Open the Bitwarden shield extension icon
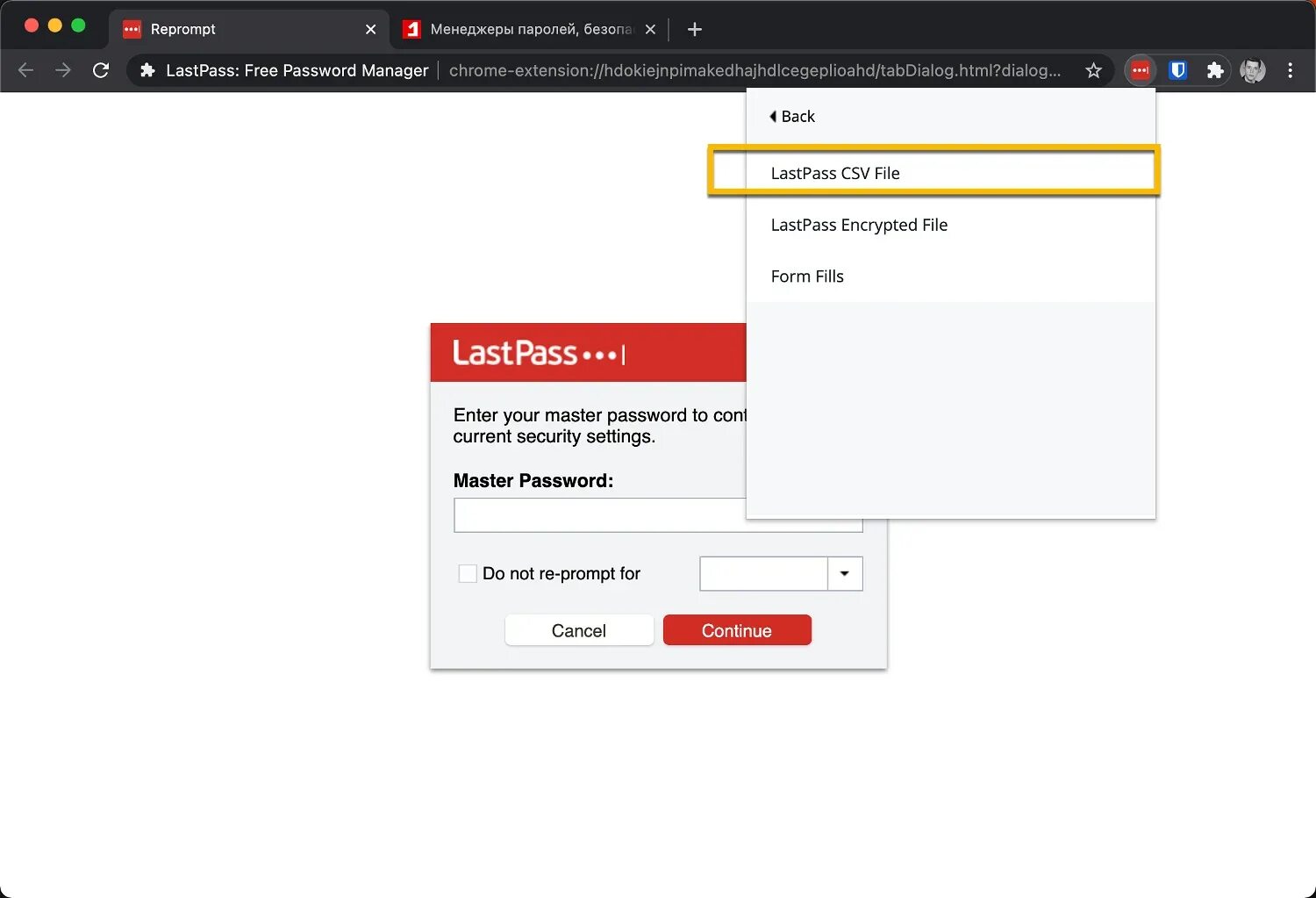 [1178, 70]
